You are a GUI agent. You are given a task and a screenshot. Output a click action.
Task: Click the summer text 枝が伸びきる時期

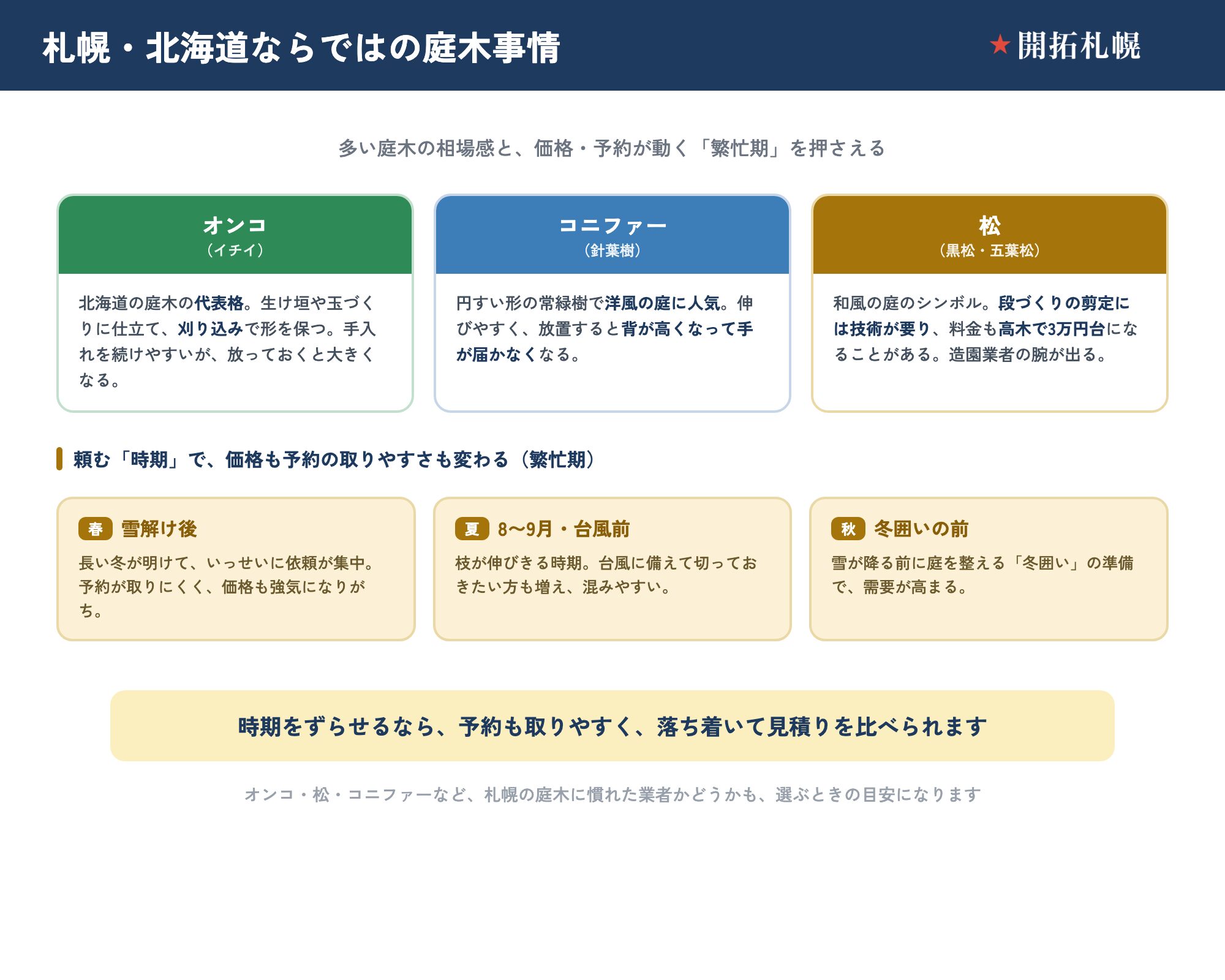coord(606,575)
